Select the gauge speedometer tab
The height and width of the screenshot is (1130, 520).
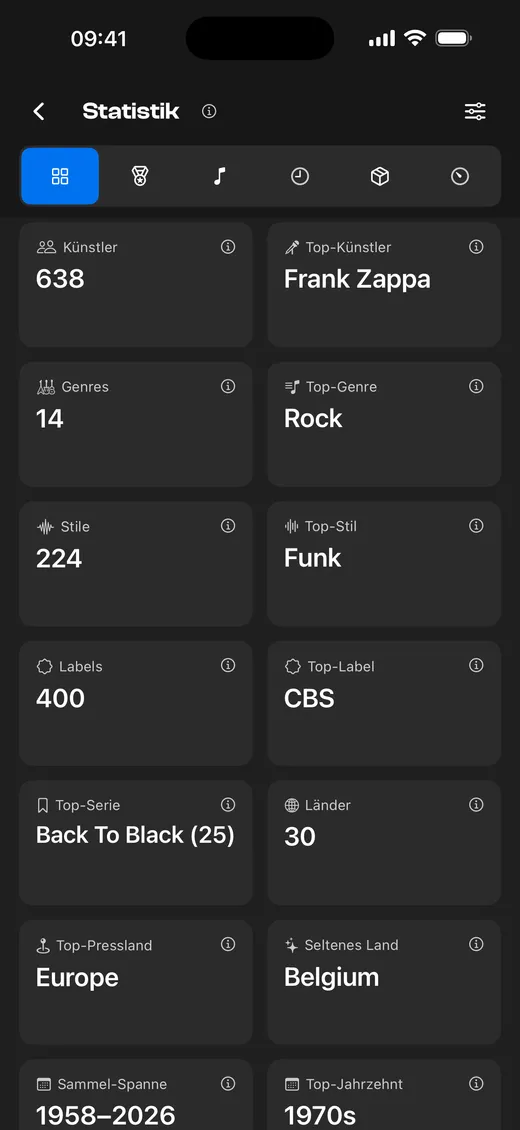(x=460, y=176)
